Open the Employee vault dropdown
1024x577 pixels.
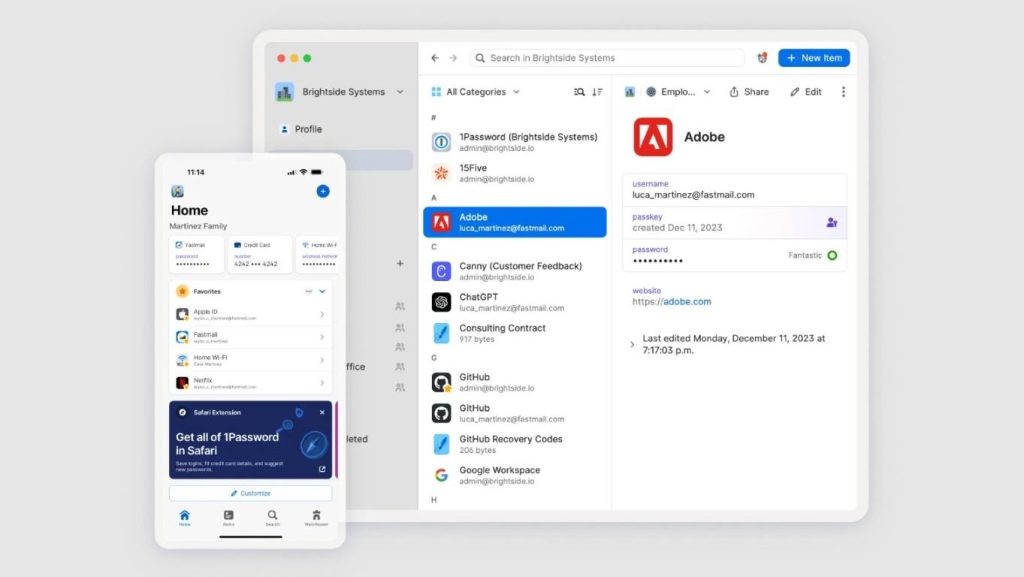678,92
